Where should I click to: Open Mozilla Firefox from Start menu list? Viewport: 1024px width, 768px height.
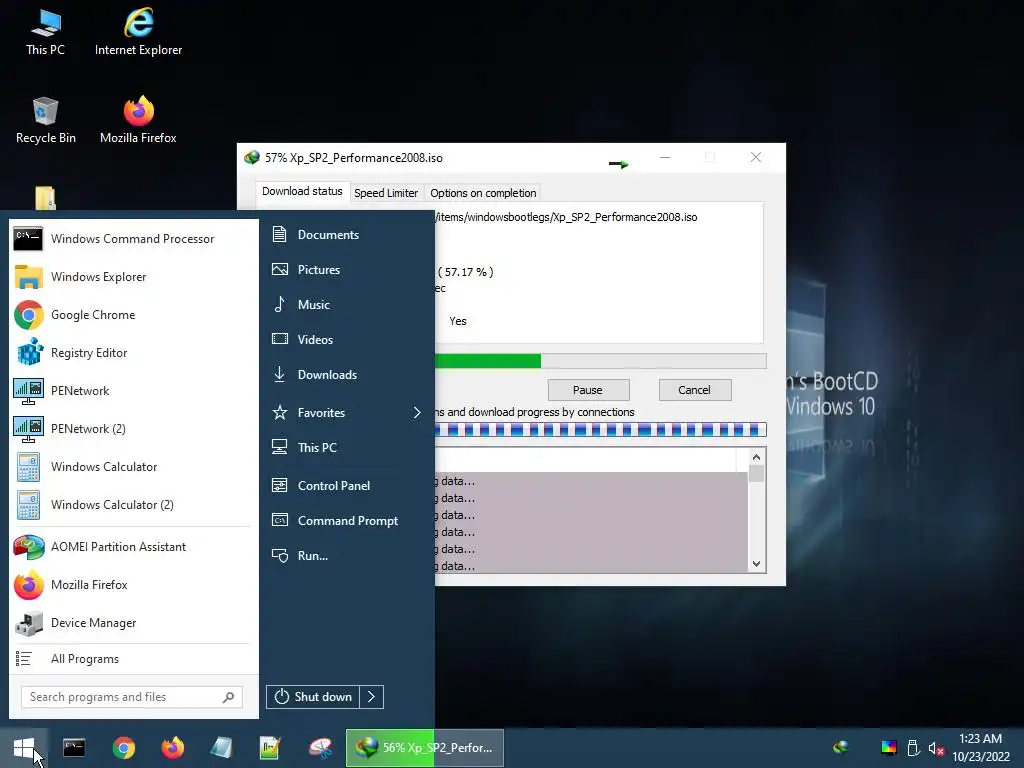pos(133,584)
